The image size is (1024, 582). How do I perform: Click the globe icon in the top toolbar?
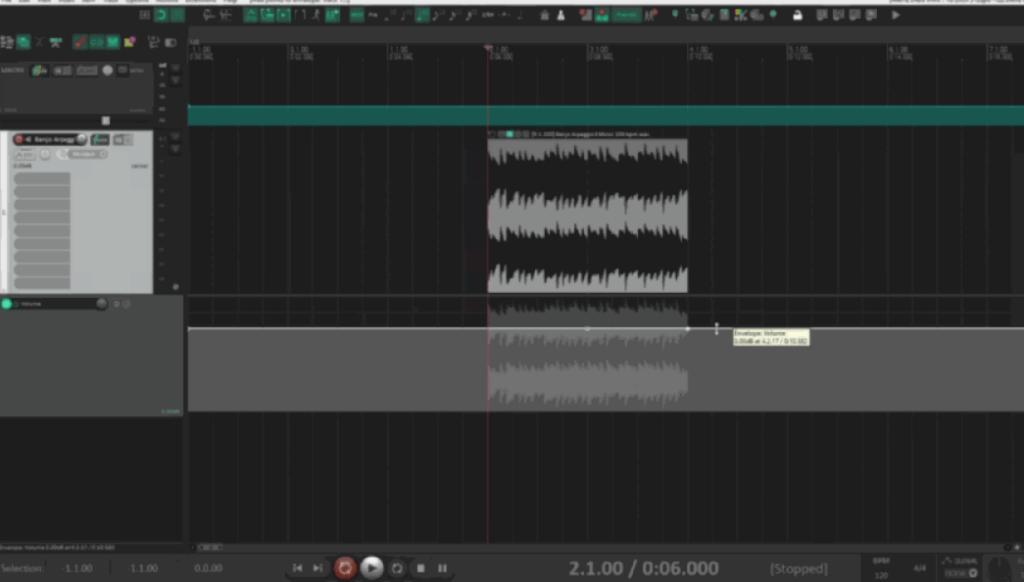708,14
